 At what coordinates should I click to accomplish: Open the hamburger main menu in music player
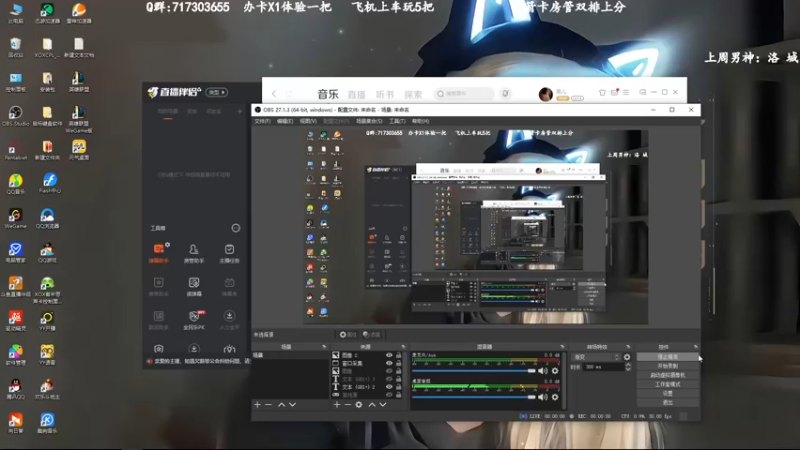point(626,92)
